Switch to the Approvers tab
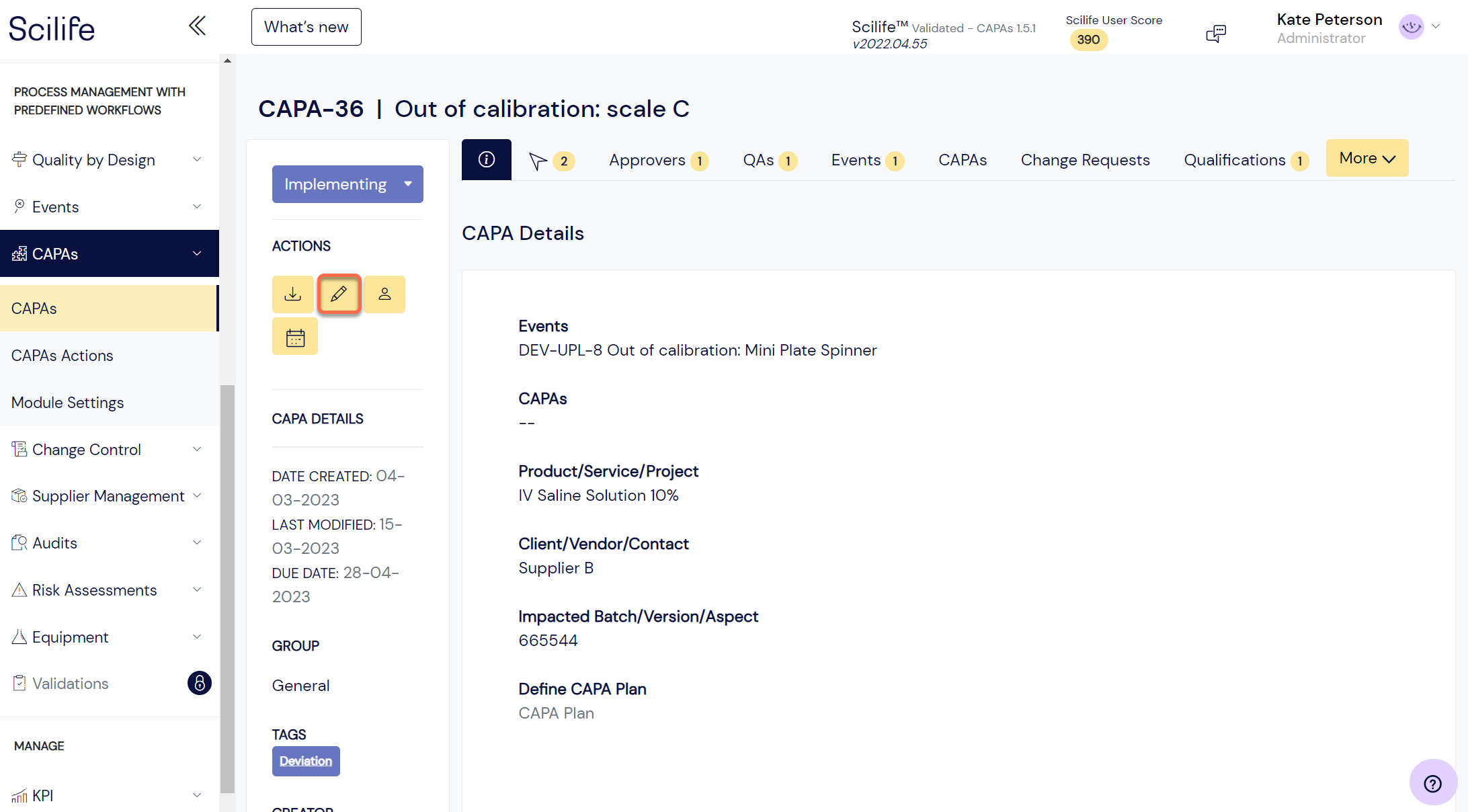This screenshot has width=1468, height=812. pos(647,160)
